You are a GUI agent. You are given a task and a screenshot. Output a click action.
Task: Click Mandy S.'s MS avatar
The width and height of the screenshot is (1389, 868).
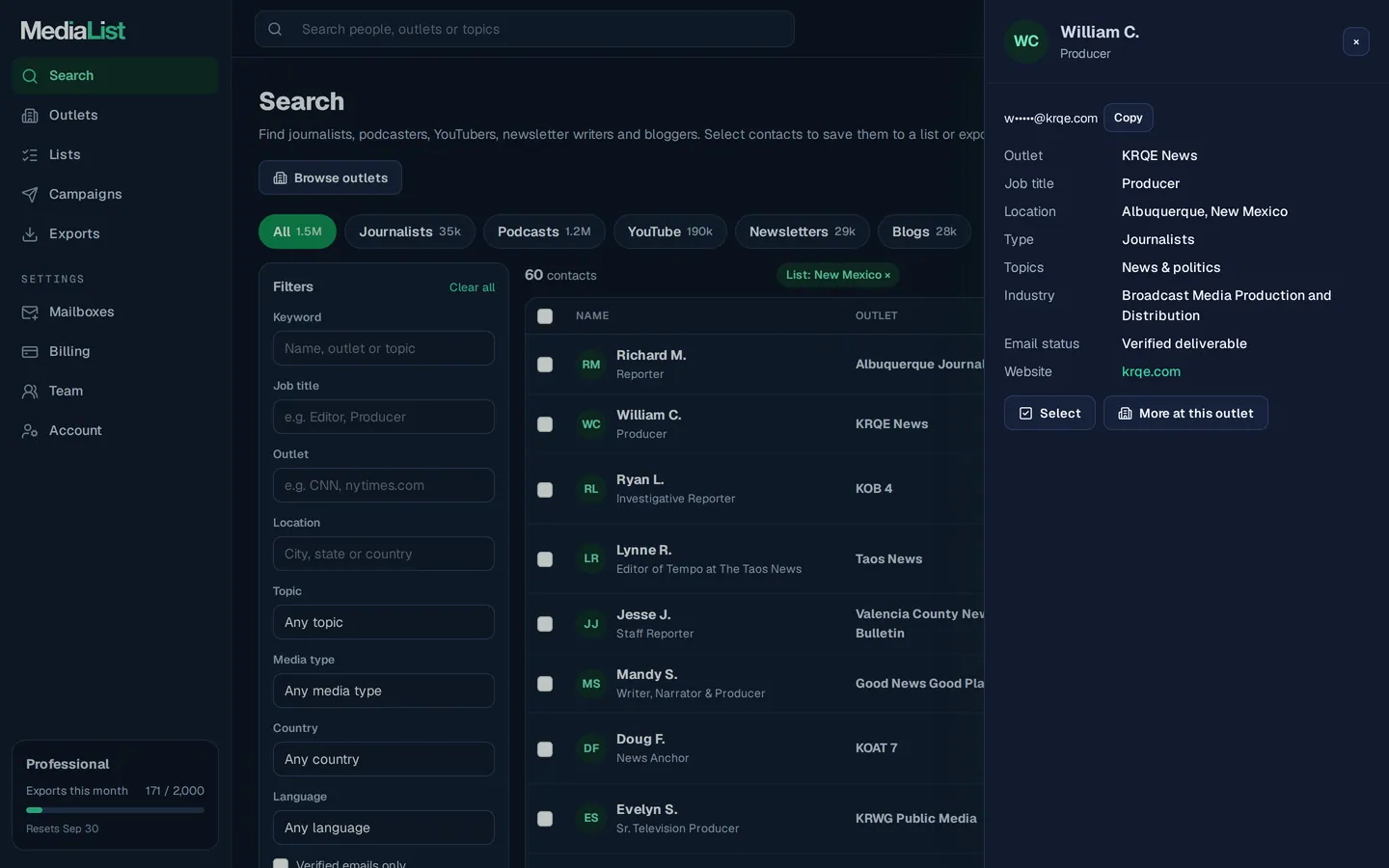[x=591, y=684]
